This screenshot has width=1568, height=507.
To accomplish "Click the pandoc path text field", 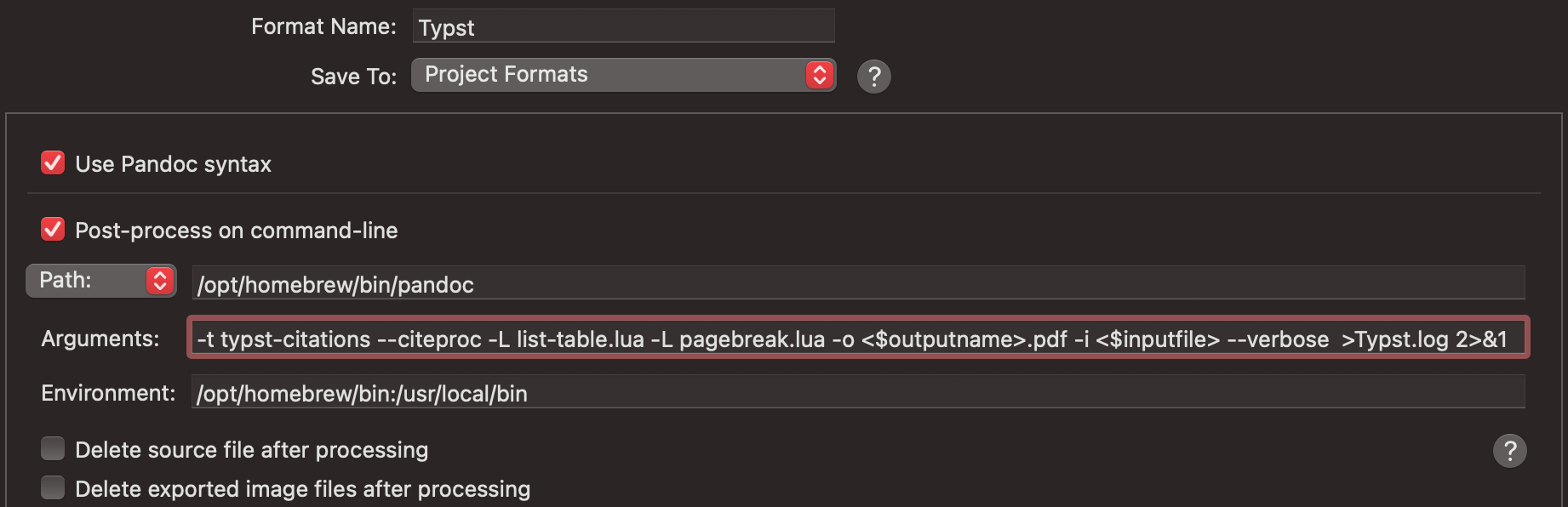I will (858, 284).
